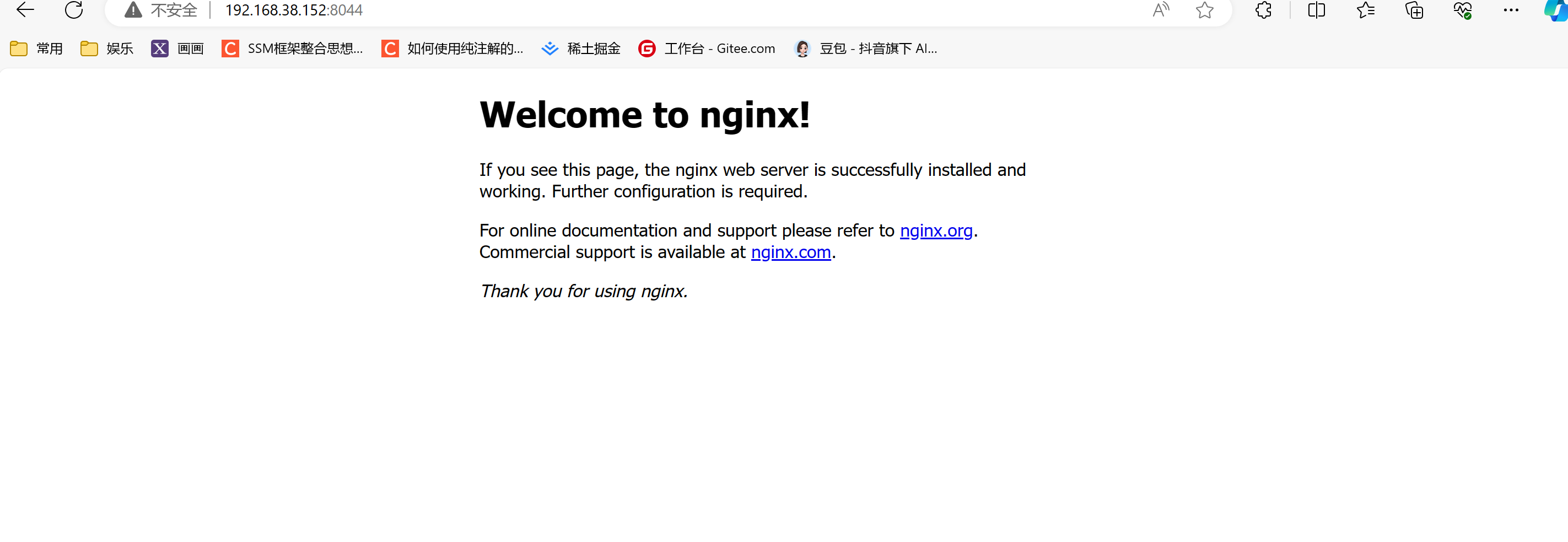The image size is (1568, 542).
Task: Open the SSM框架整合思想 bookmark
Action: 292,49
